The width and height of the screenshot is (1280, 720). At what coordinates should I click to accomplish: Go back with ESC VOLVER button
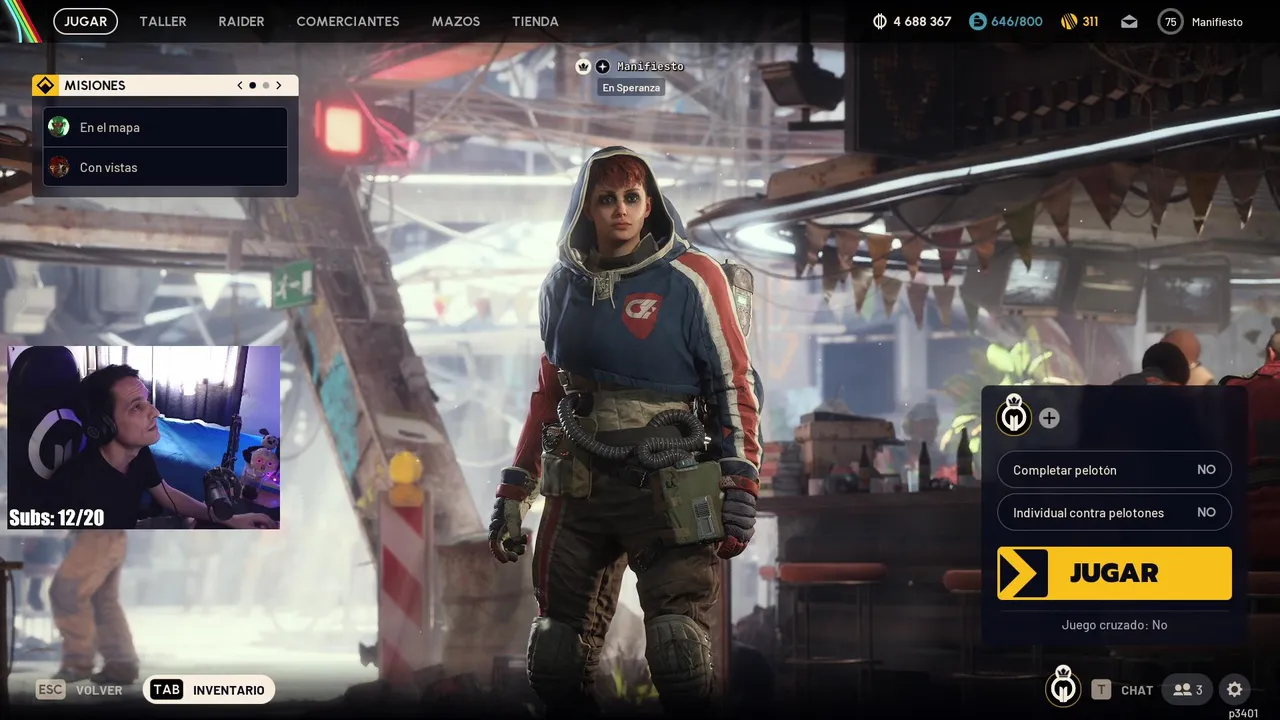click(79, 690)
